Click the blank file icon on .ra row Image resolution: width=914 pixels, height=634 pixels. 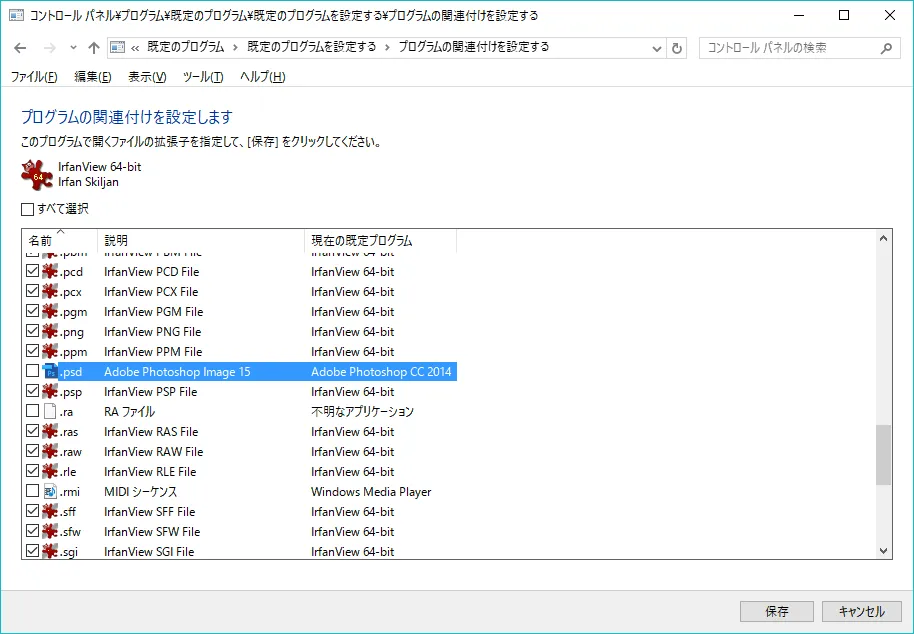tap(50, 412)
